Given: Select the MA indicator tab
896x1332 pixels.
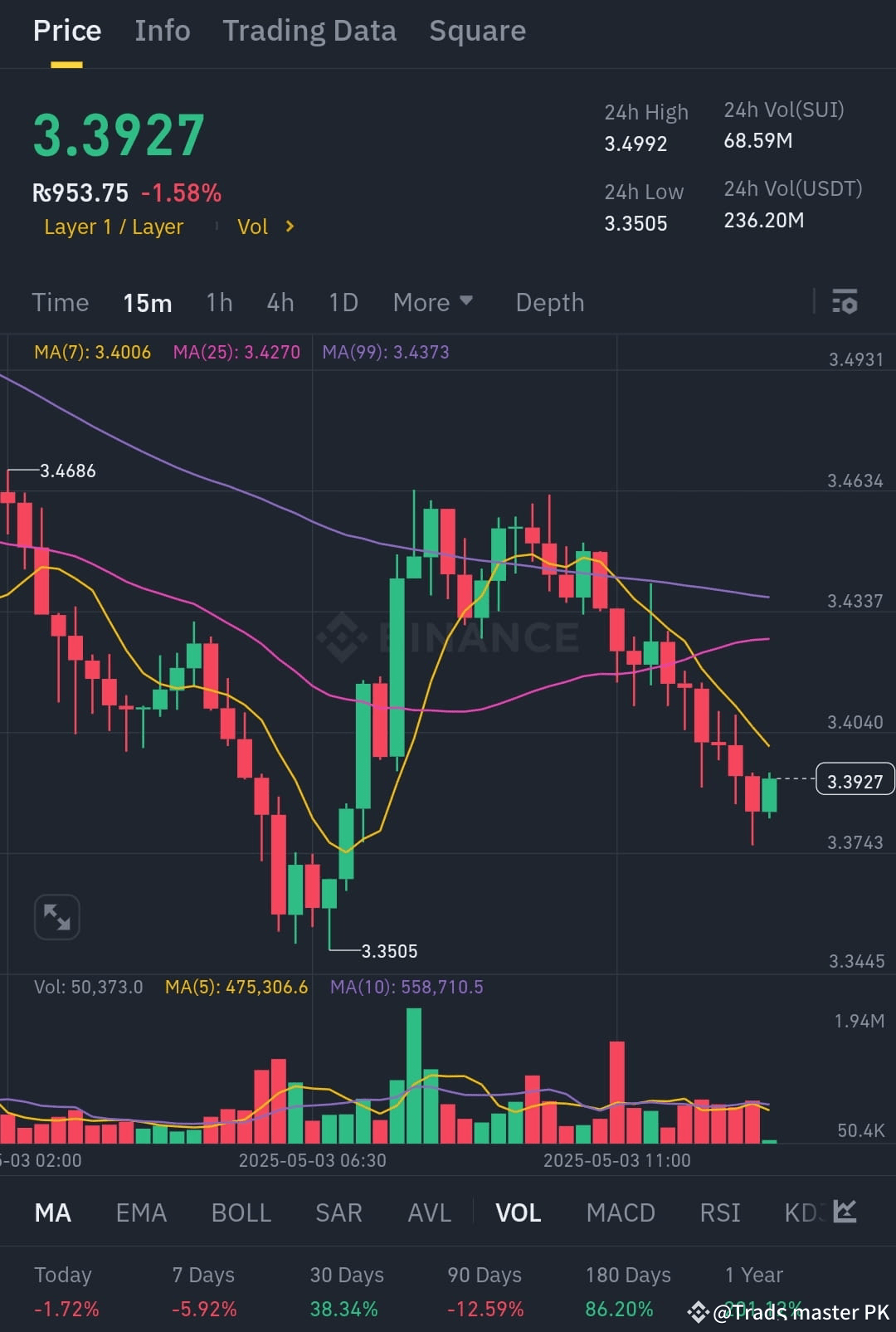Looking at the screenshot, I should [52, 1212].
